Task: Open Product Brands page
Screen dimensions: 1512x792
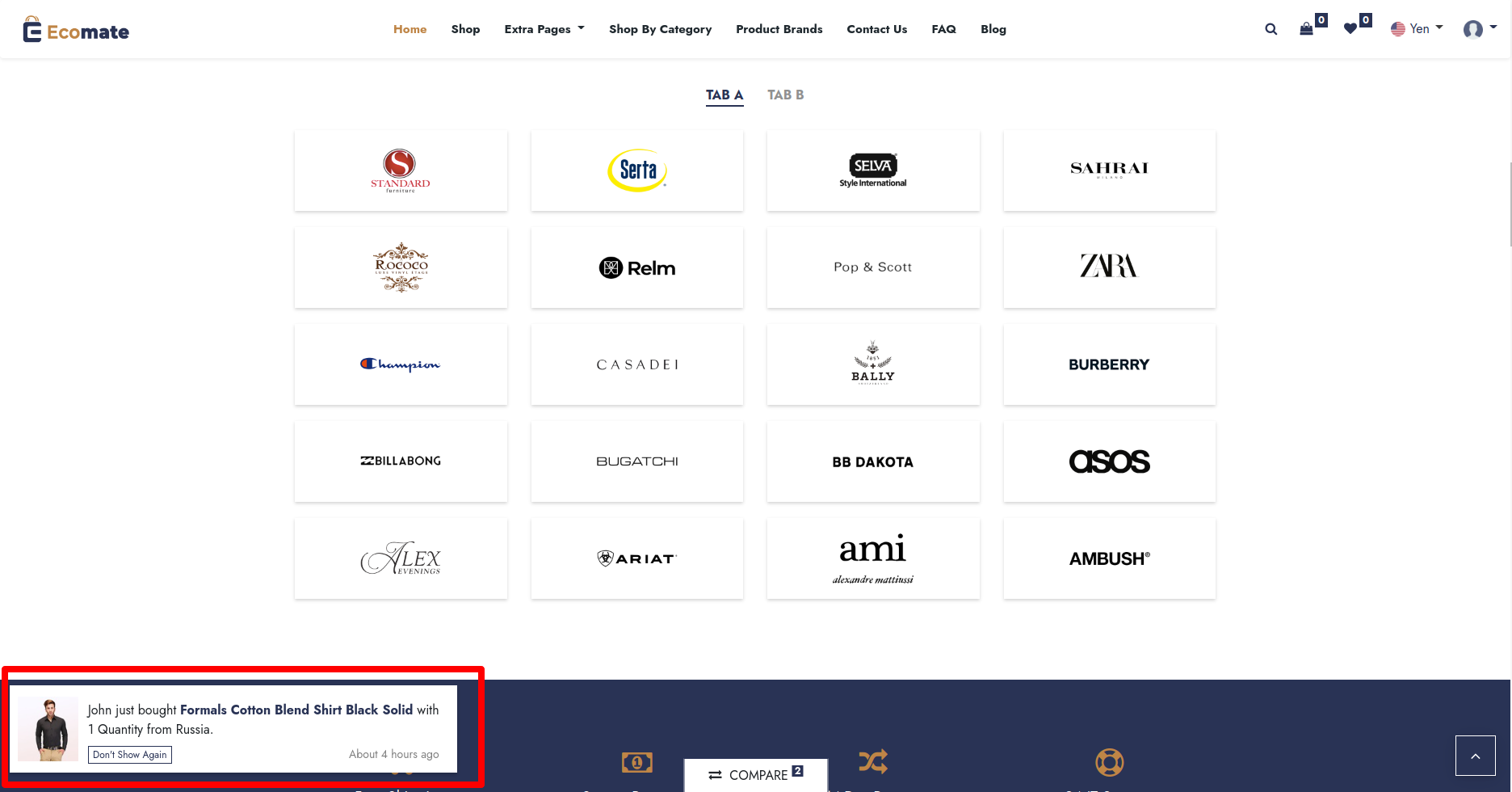Action: point(779,29)
